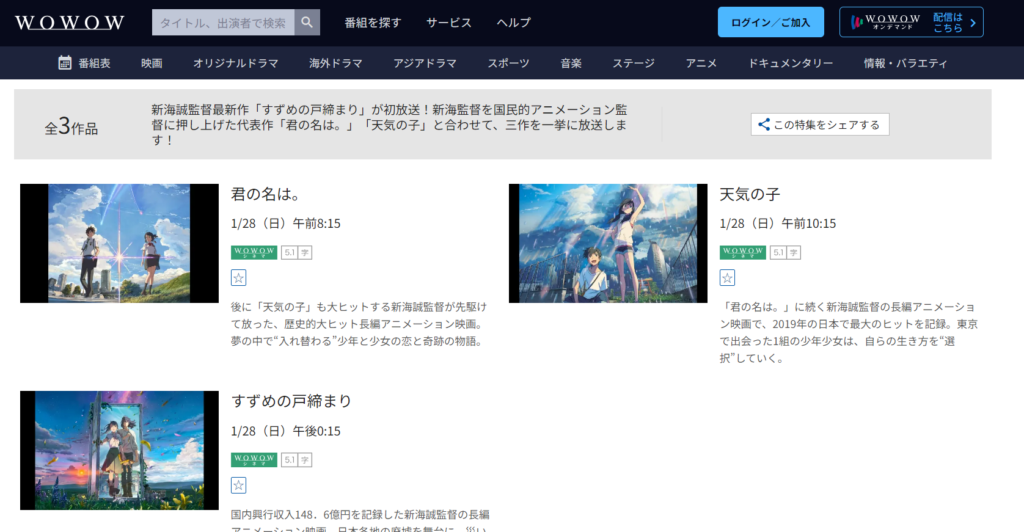Toggle the favorite star for すずめの戸締まり
Viewport: 1024px width, 532px height.
(x=238, y=486)
